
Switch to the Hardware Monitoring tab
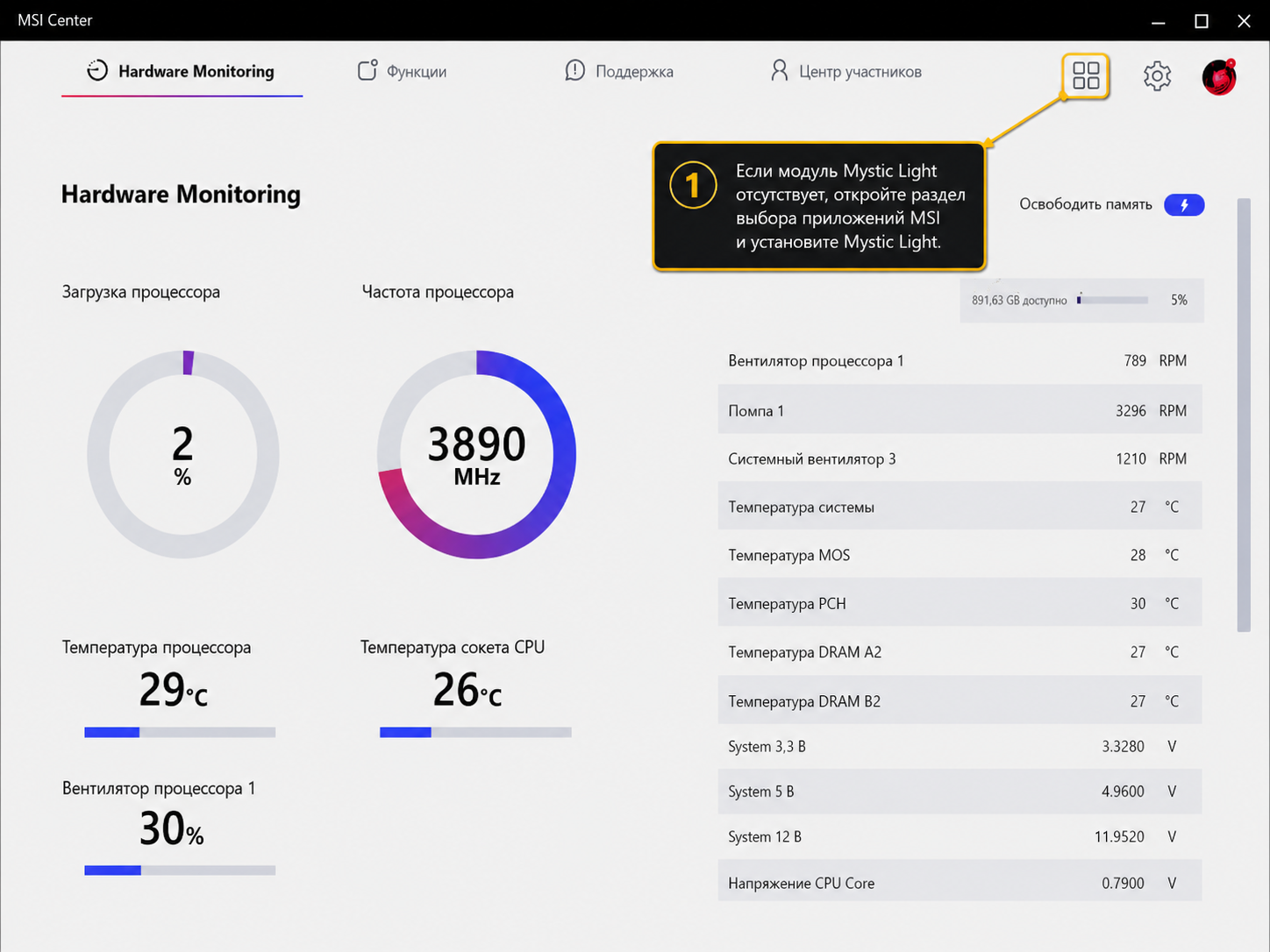(x=182, y=71)
